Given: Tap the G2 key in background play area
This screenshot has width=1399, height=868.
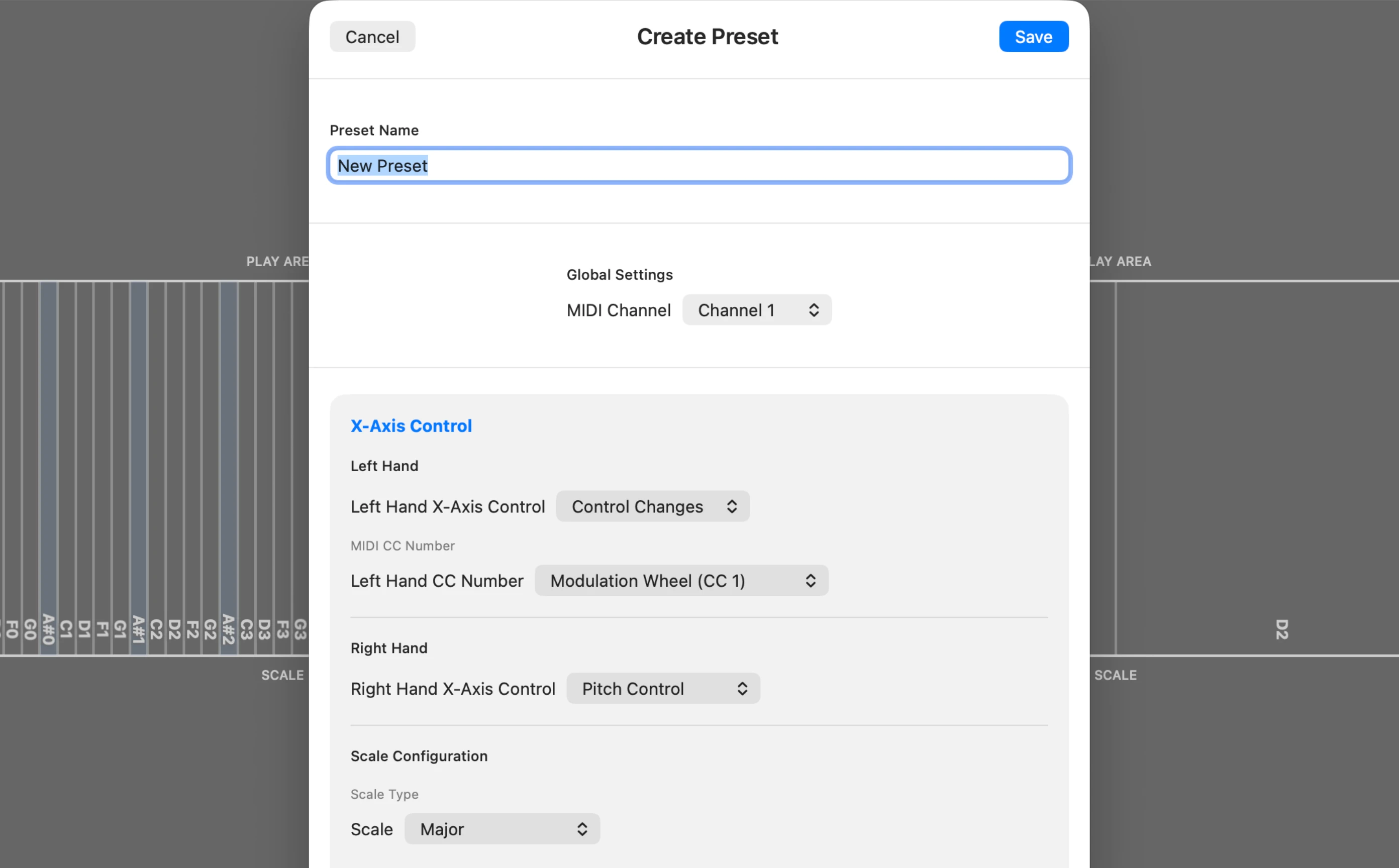Looking at the screenshot, I should (211, 468).
